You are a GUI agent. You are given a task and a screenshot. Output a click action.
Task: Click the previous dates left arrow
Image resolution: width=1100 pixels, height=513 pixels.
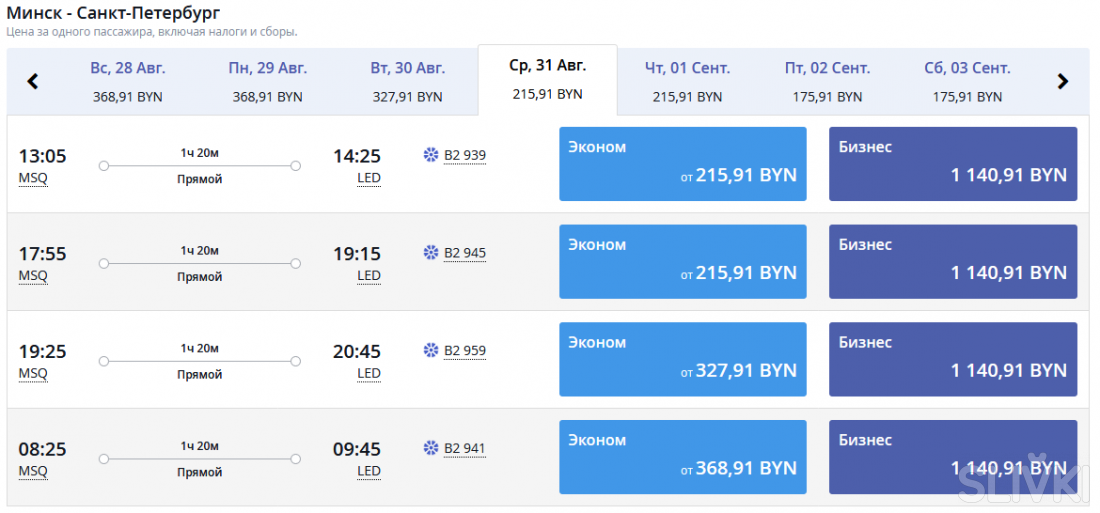pos(32,82)
